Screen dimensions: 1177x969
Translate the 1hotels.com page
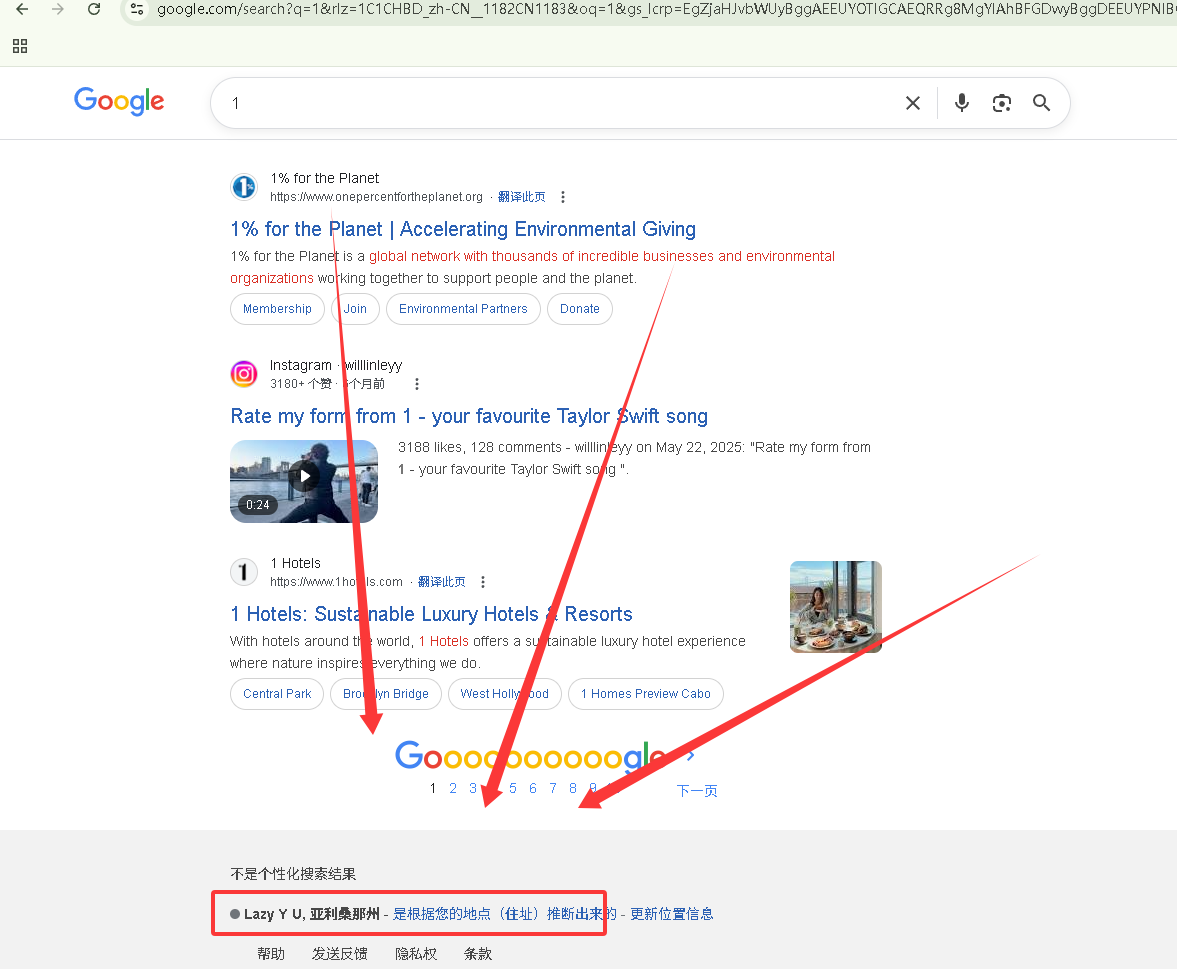coord(441,582)
